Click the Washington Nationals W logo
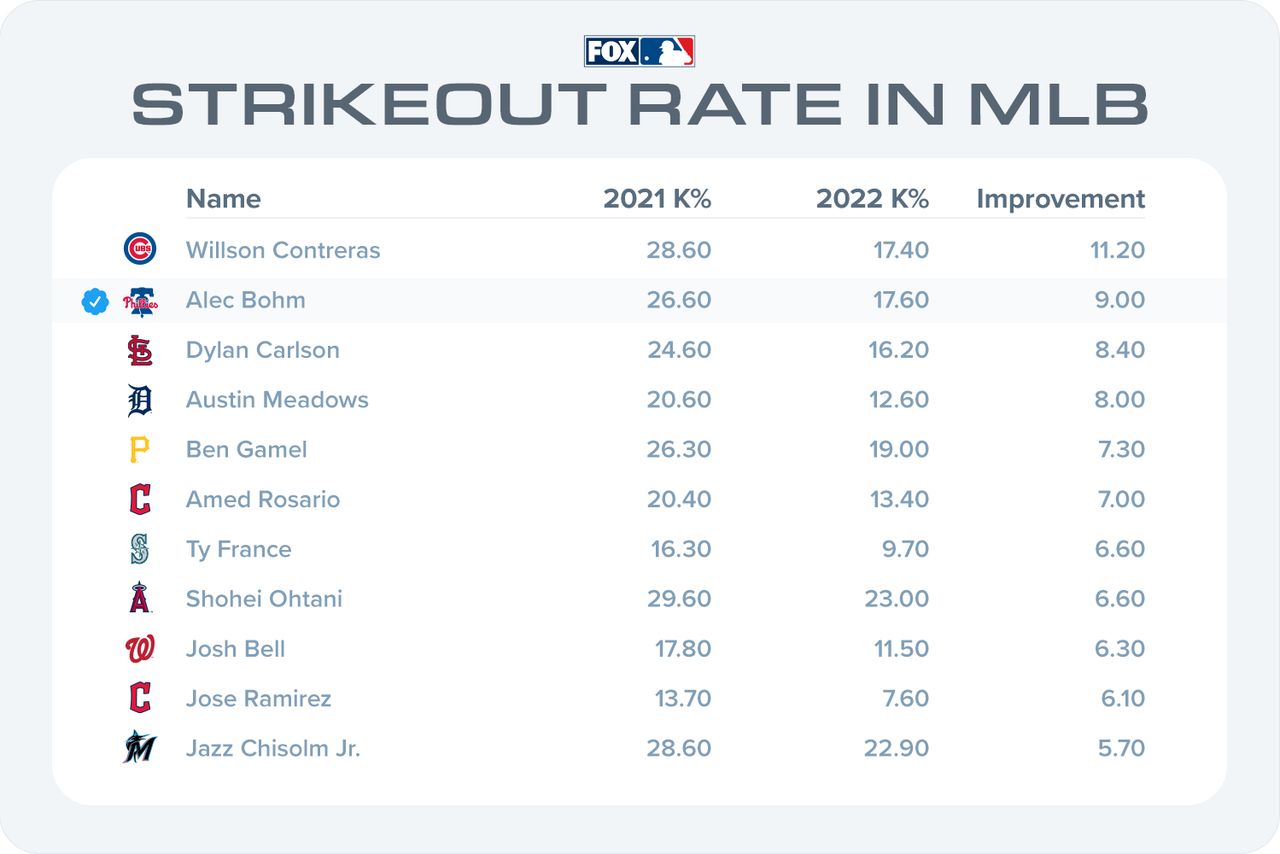Screen dimensions: 1280x854 [x=139, y=649]
